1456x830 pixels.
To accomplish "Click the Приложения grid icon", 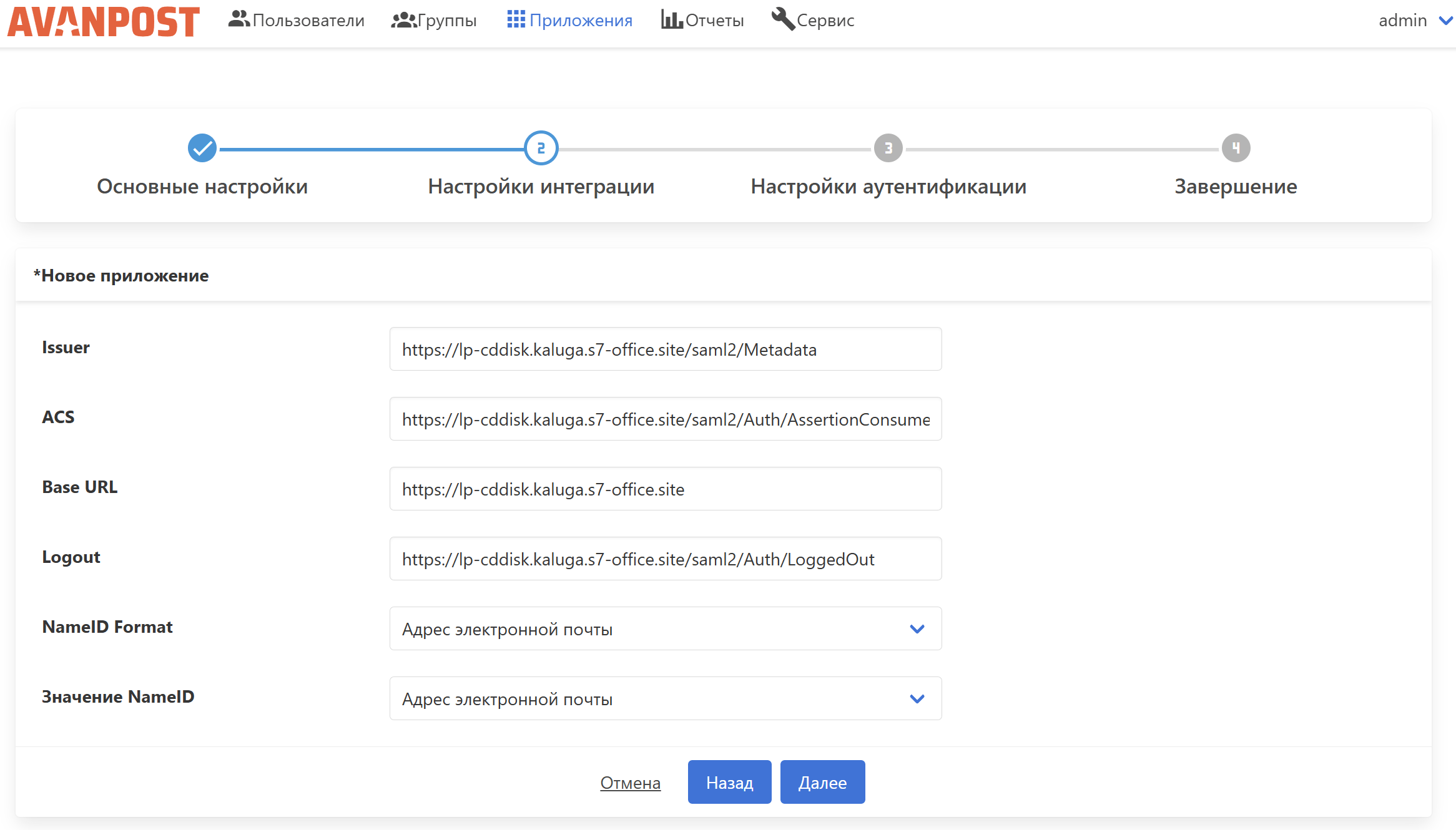I will click(516, 19).
